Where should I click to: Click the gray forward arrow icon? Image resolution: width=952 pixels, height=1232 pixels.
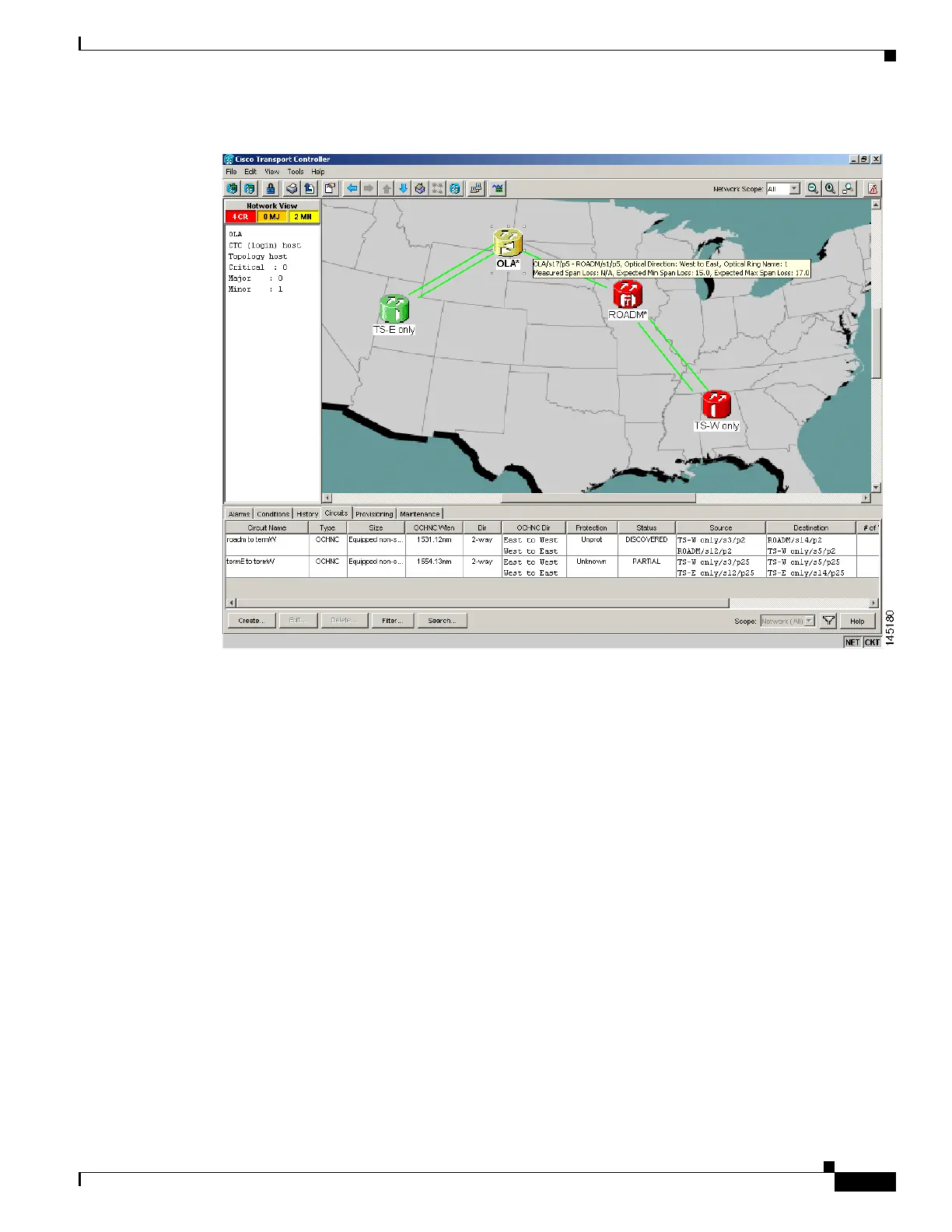coord(369,188)
